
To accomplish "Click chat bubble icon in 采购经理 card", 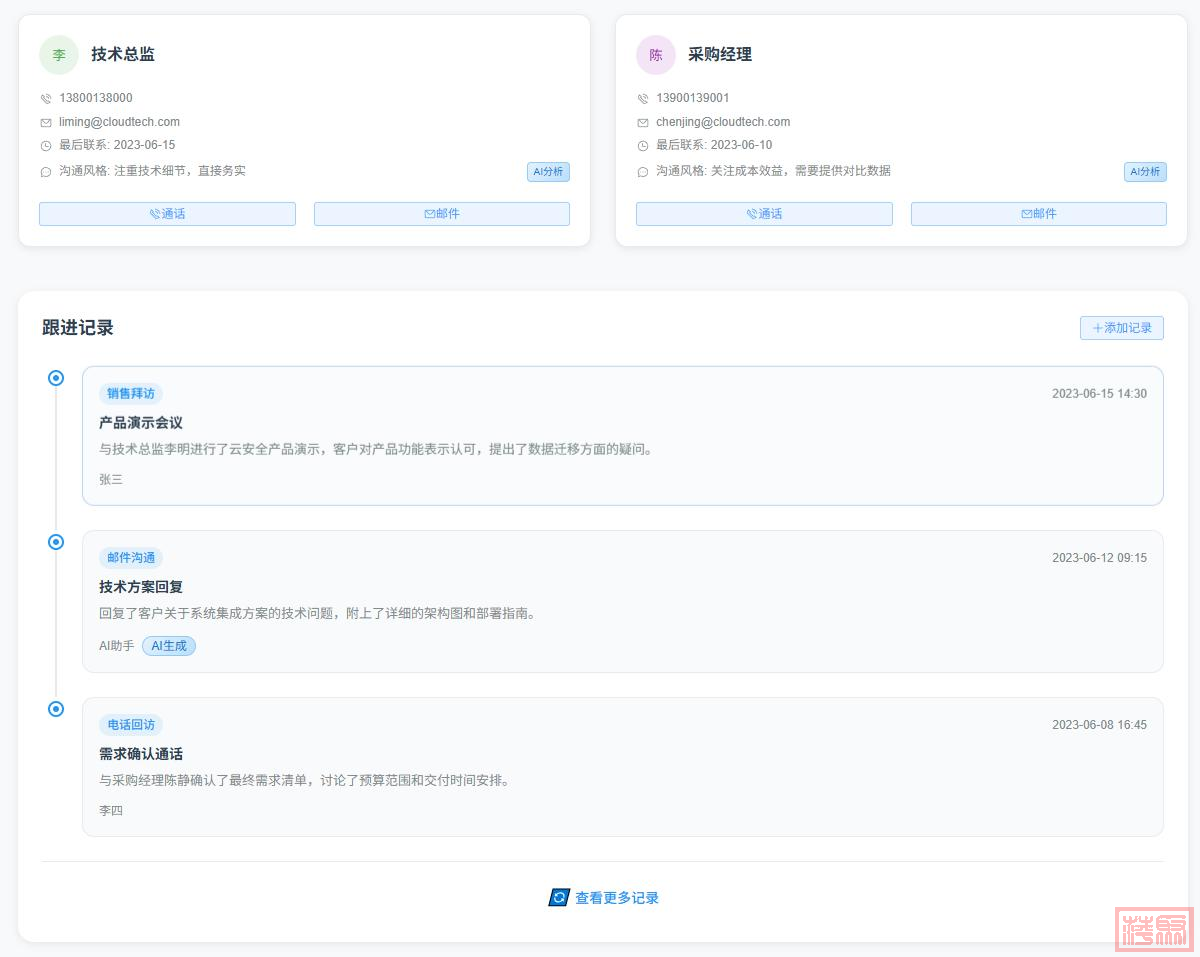I will pos(643,172).
